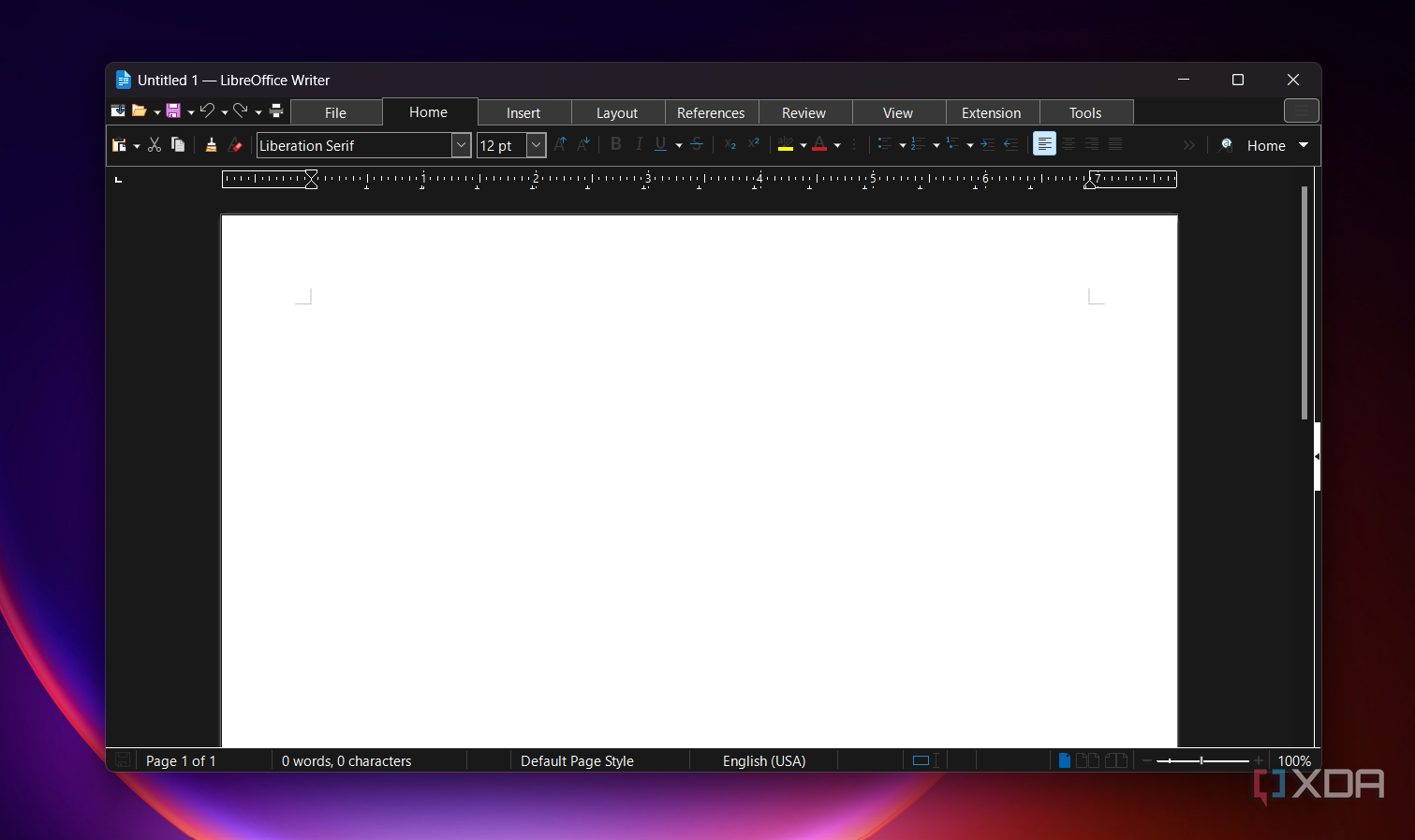This screenshot has width=1415, height=840.
Task: Copy selection with the Copy icon
Action: click(x=178, y=144)
